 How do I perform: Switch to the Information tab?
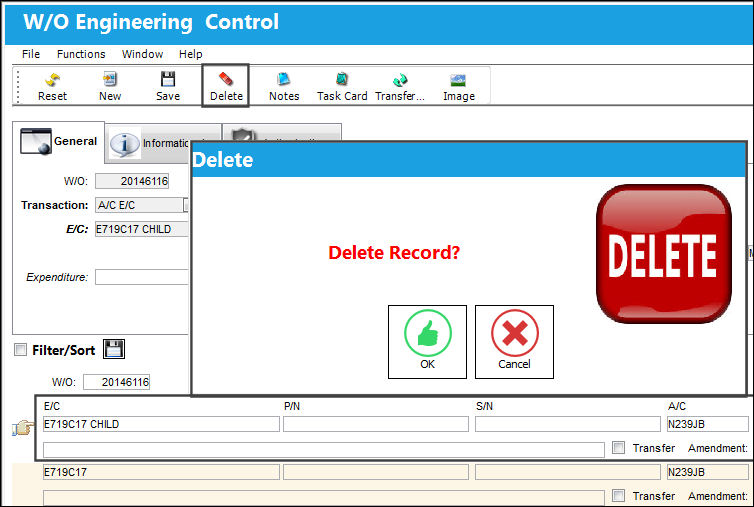tap(148, 143)
